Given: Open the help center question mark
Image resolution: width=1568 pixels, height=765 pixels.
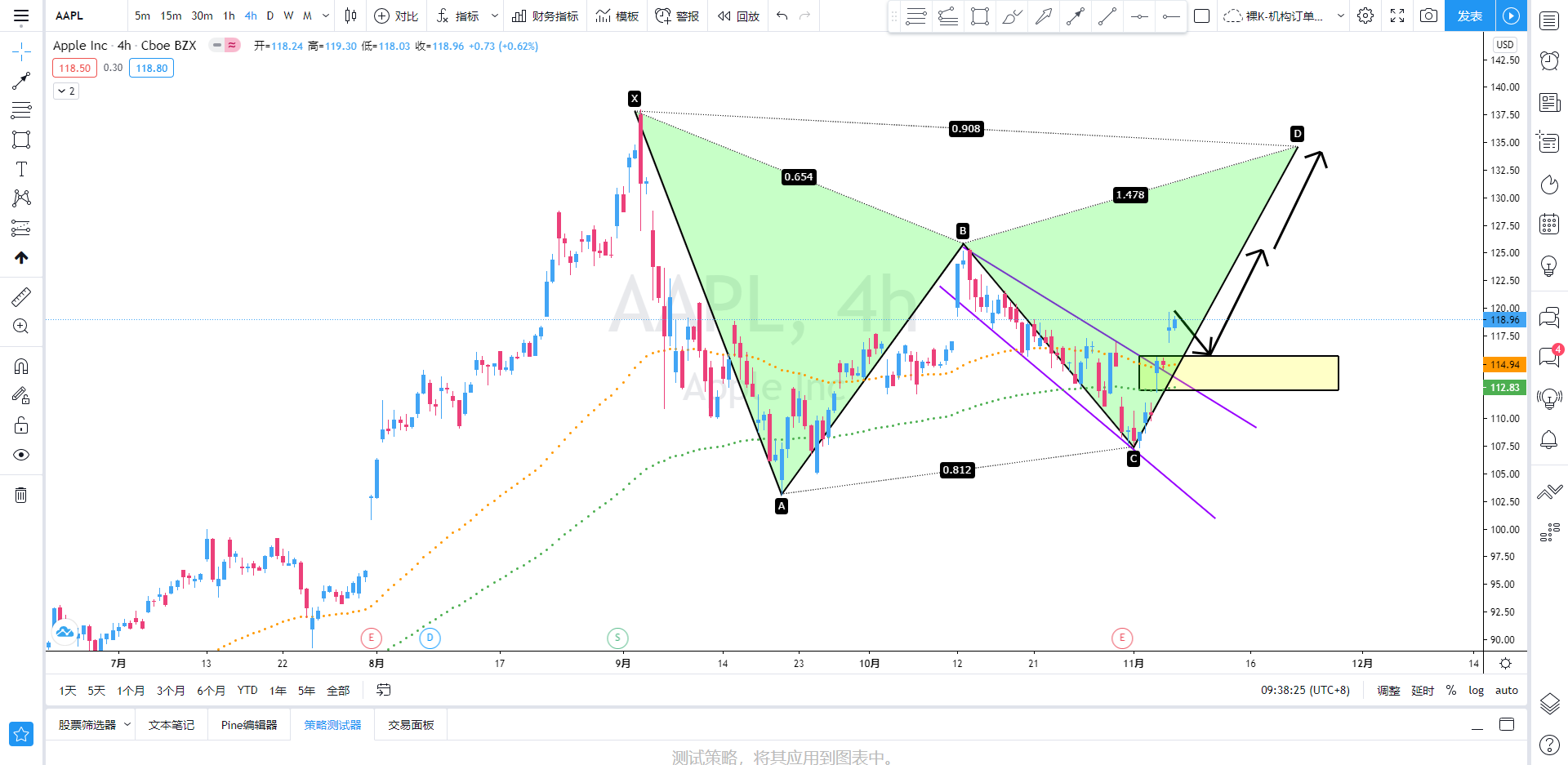Looking at the screenshot, I should pyautogui.click(x=1549, y=745).
